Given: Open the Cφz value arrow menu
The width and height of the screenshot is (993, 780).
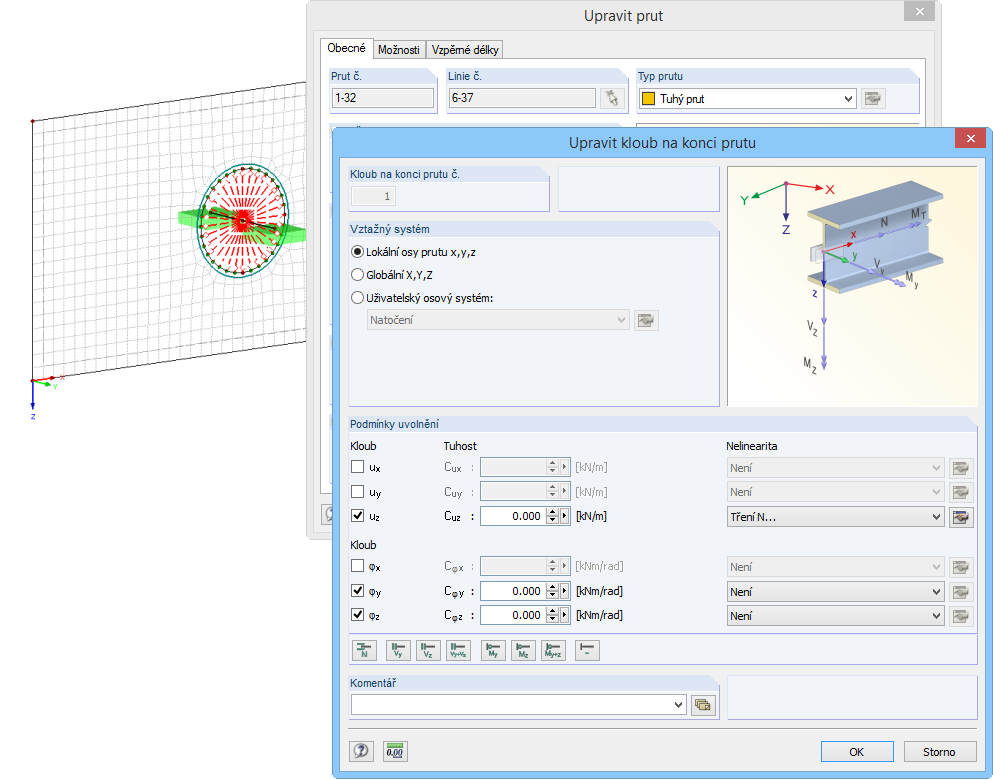Looking at the screenshot, I should (x=565, y=615).
